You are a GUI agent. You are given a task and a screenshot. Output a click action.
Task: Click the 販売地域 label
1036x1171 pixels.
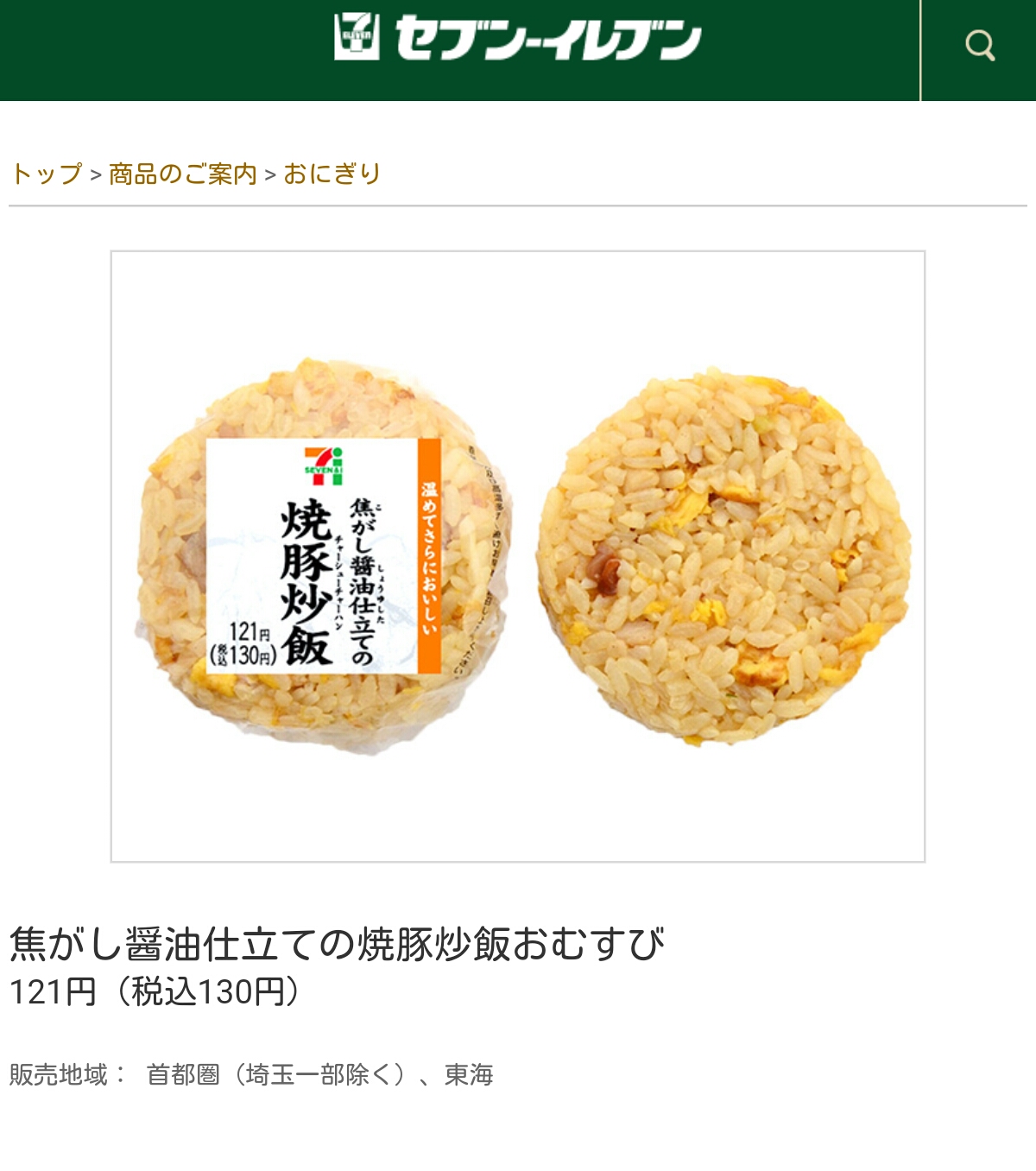click(58, 1074)
